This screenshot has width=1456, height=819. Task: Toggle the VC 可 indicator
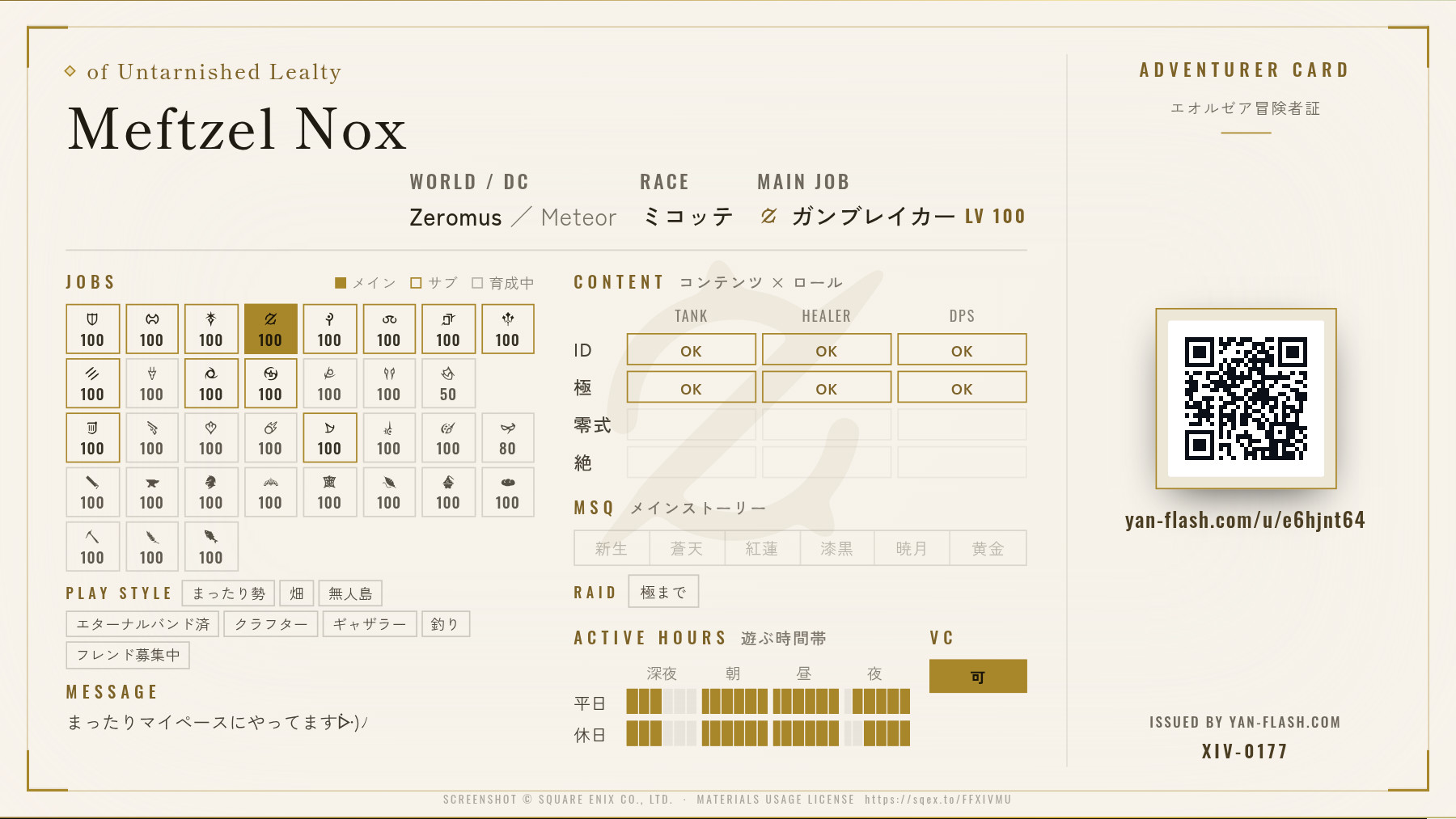point(978,676)
